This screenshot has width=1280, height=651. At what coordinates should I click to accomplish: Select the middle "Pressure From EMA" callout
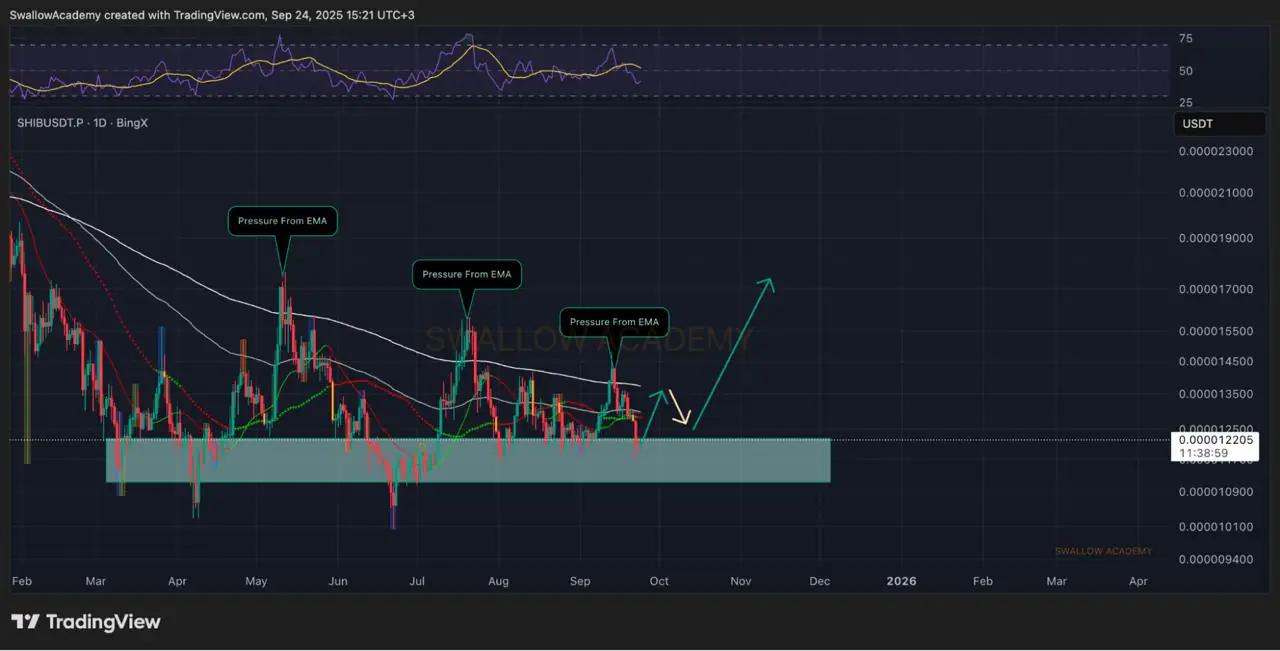click(467, 274)
